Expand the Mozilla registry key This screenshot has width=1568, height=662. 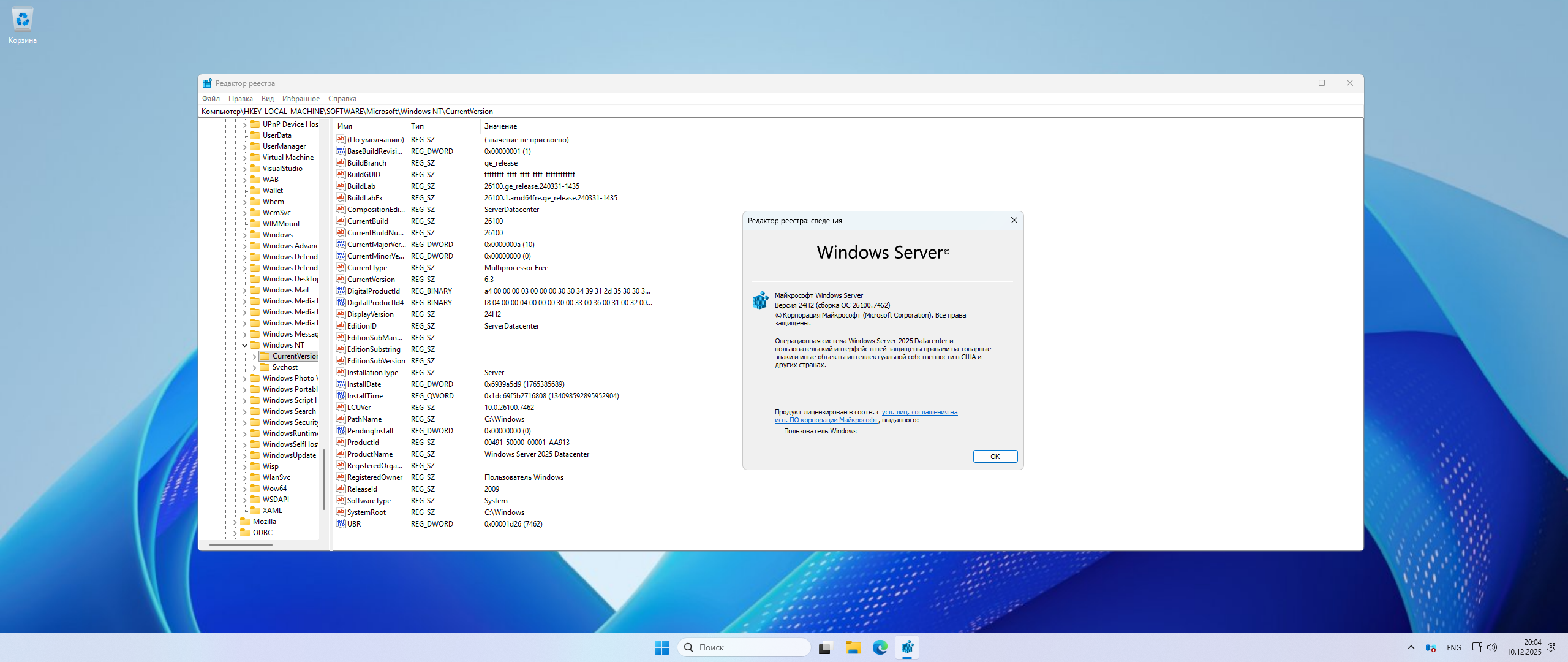pyautogui.click(x=235, y=522)
